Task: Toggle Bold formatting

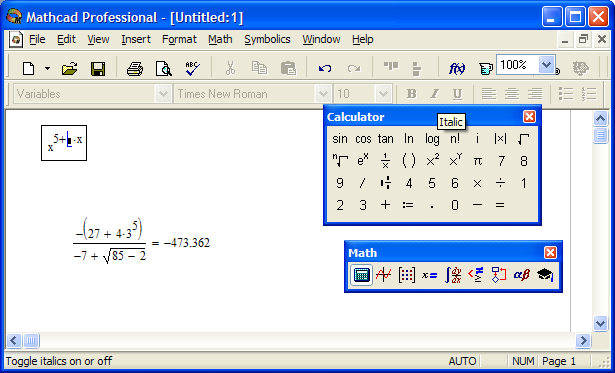Action: [x=411, y=94]
